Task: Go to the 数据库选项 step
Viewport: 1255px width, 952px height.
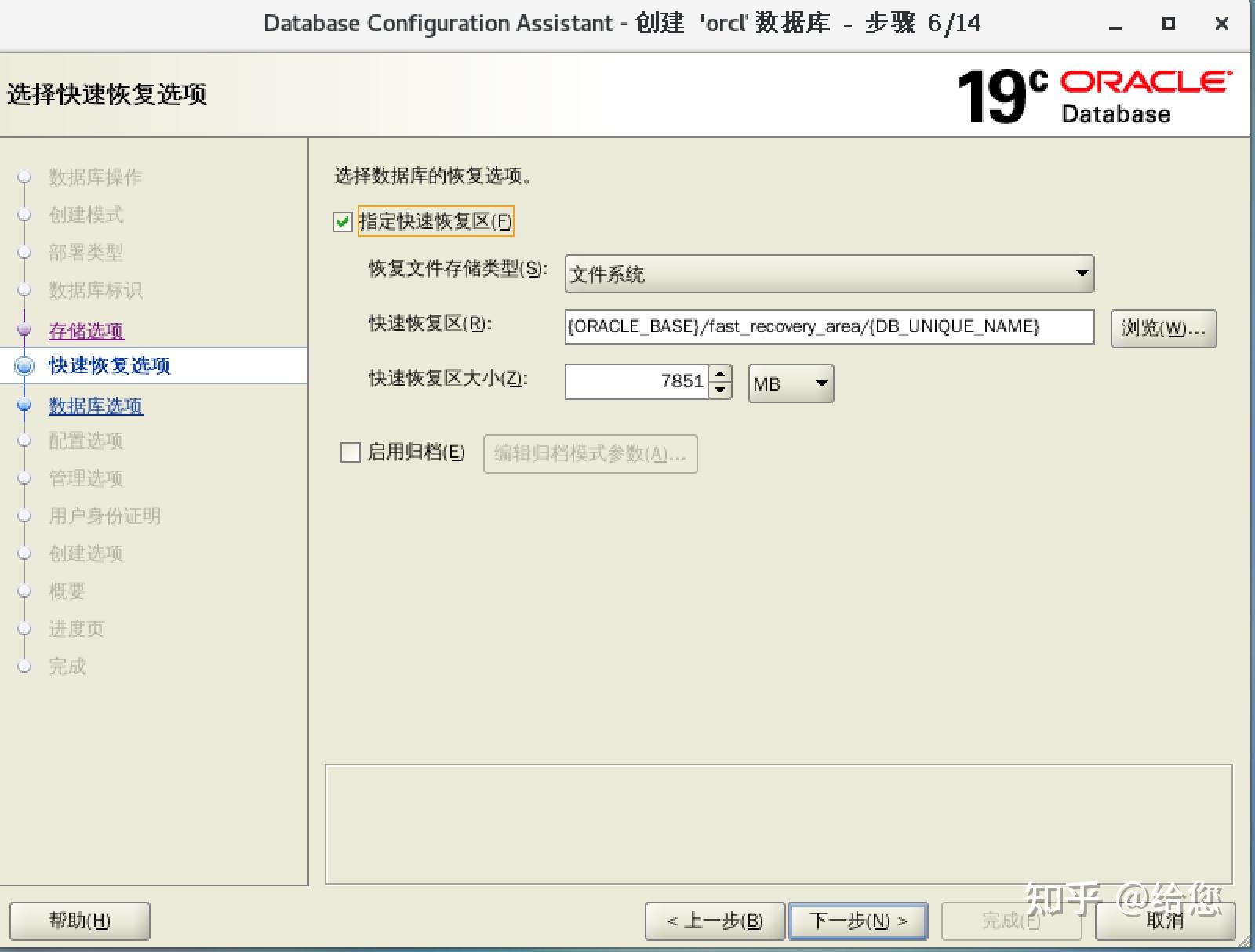Action: (95, 406)
